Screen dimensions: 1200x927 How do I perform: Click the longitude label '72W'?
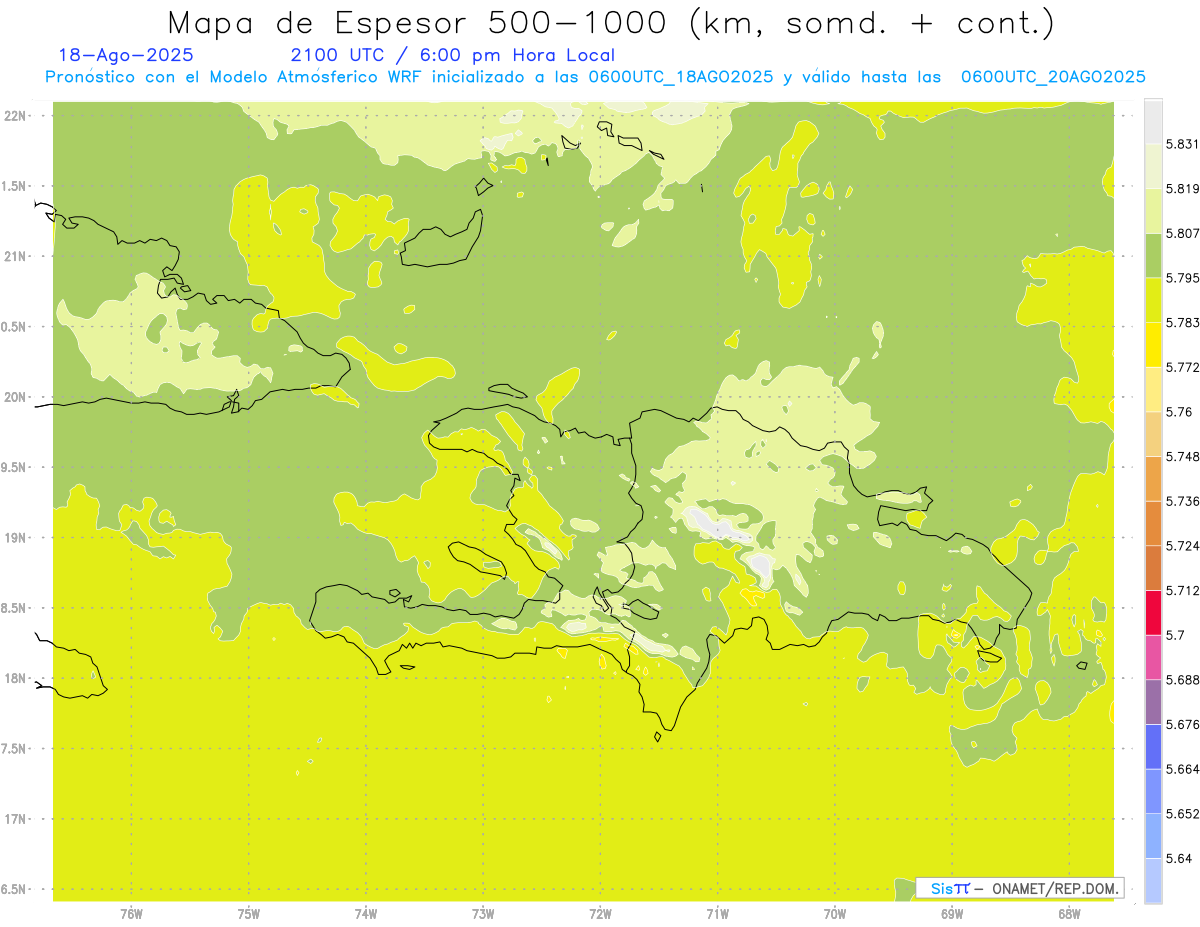pyautogui.click(x=600, y=914)
